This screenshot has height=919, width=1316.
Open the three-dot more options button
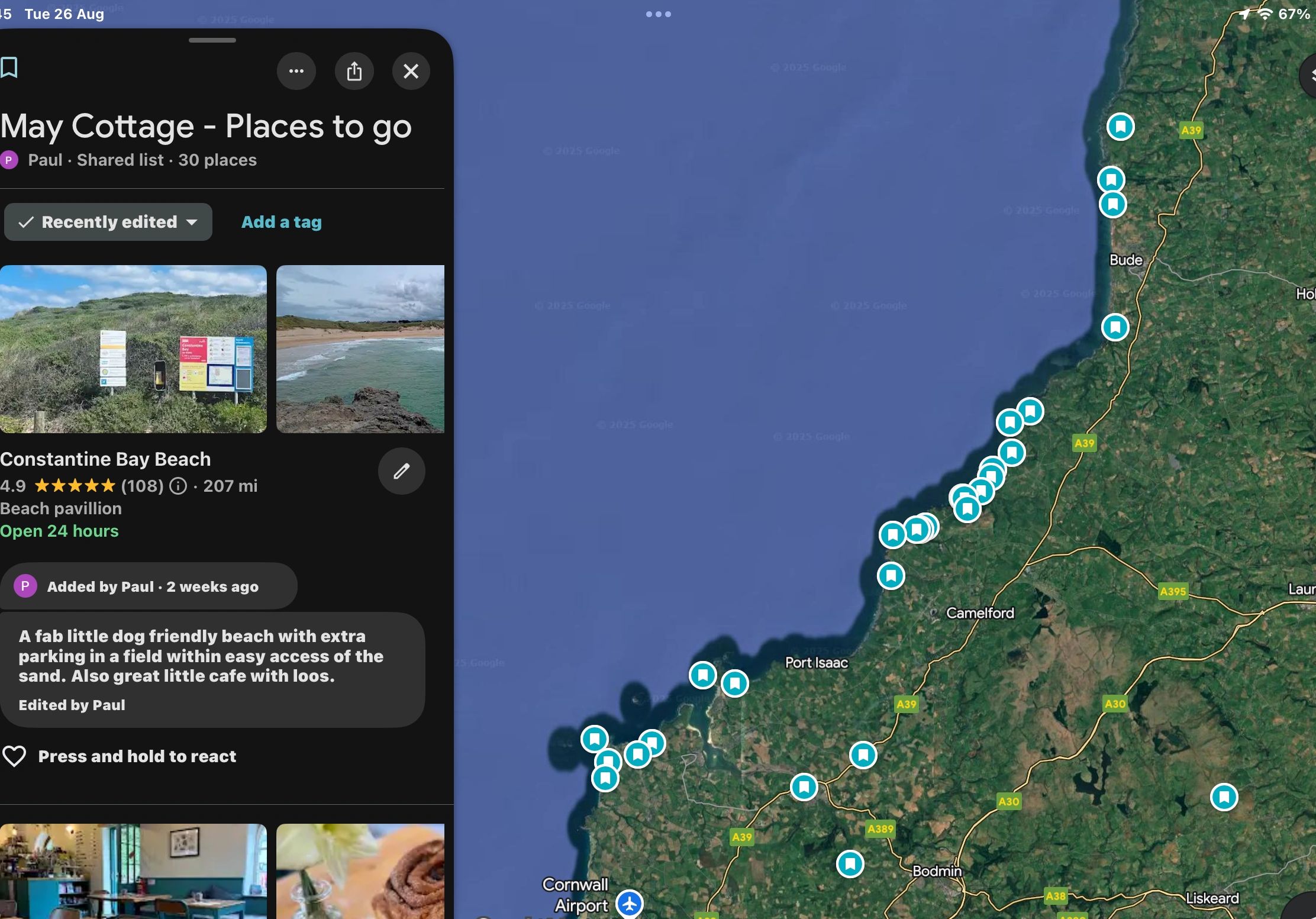(296, 71)
